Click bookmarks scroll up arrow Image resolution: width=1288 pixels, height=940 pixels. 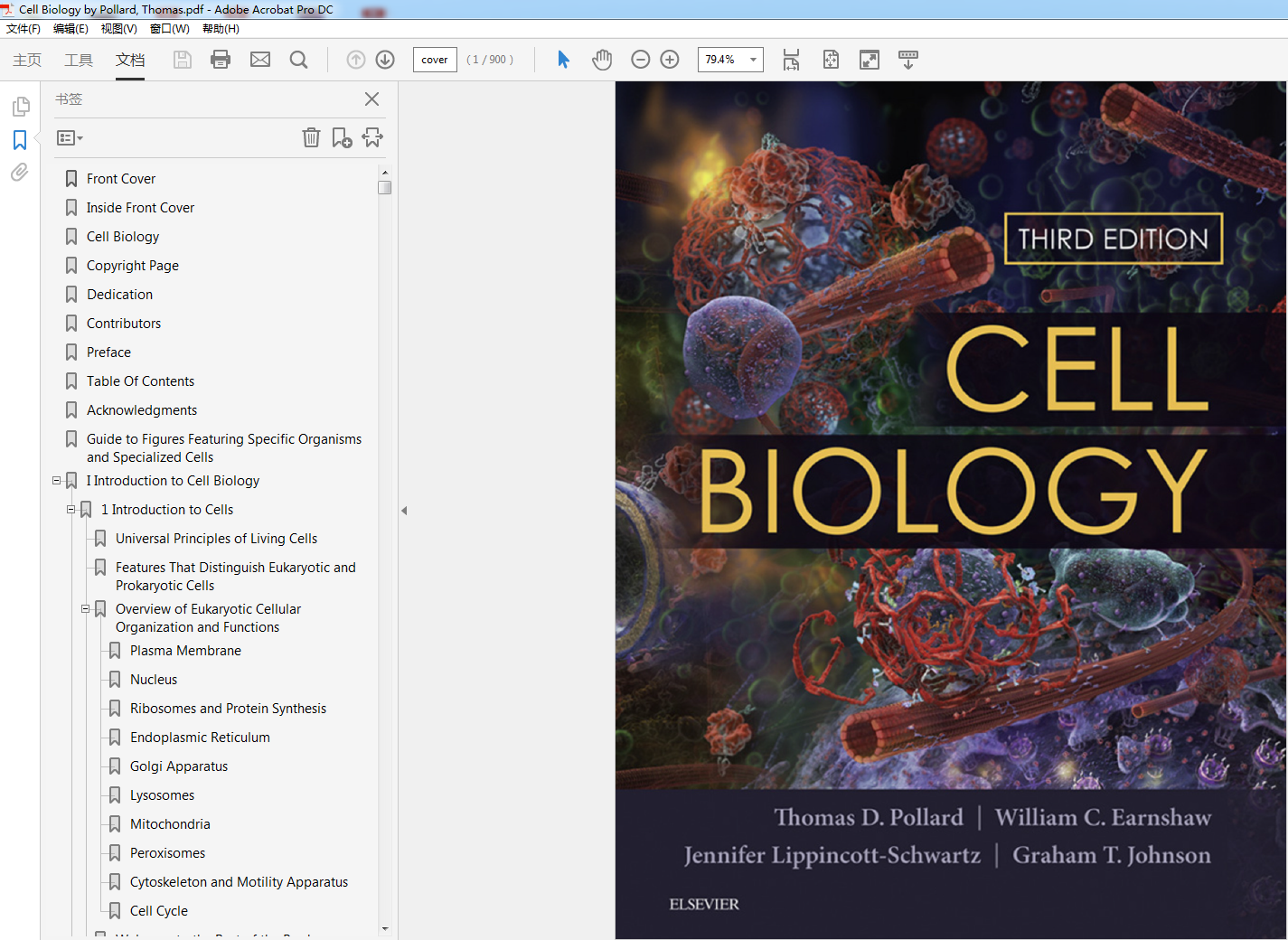tap(385, 172)
